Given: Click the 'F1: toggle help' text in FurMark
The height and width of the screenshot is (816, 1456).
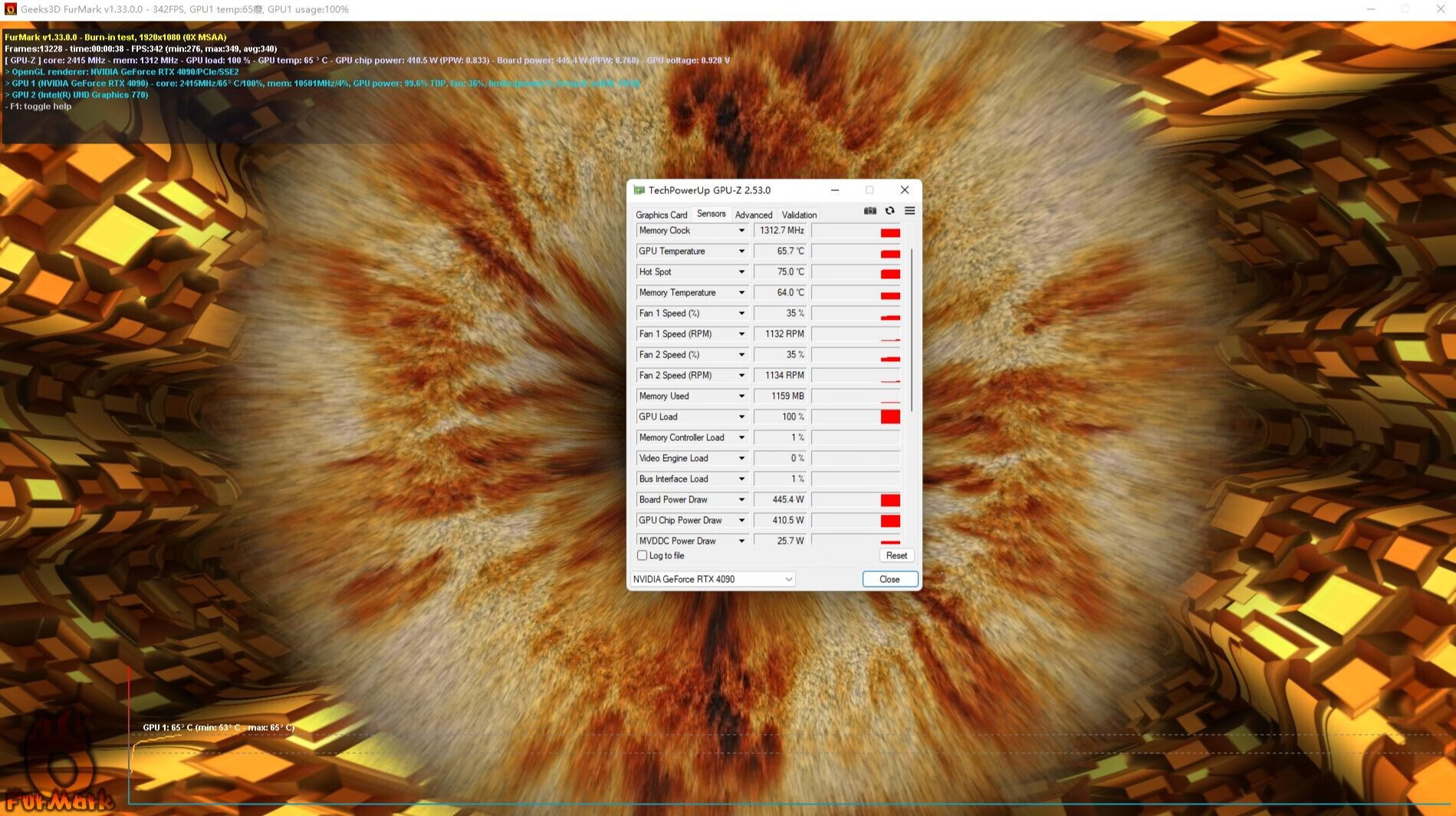Looking at the screenshot, I should click(38, 107).
